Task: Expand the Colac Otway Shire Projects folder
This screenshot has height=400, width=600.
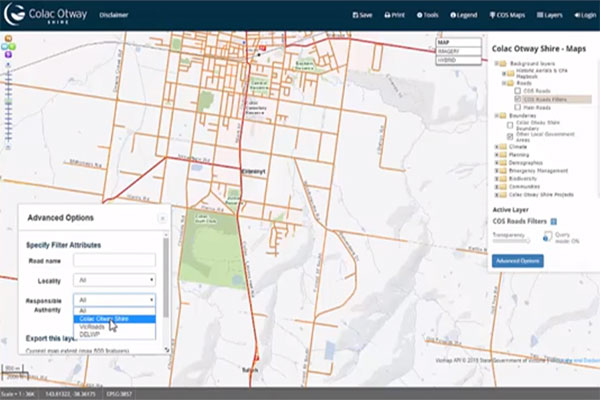Action: click(x=496, y=195)
